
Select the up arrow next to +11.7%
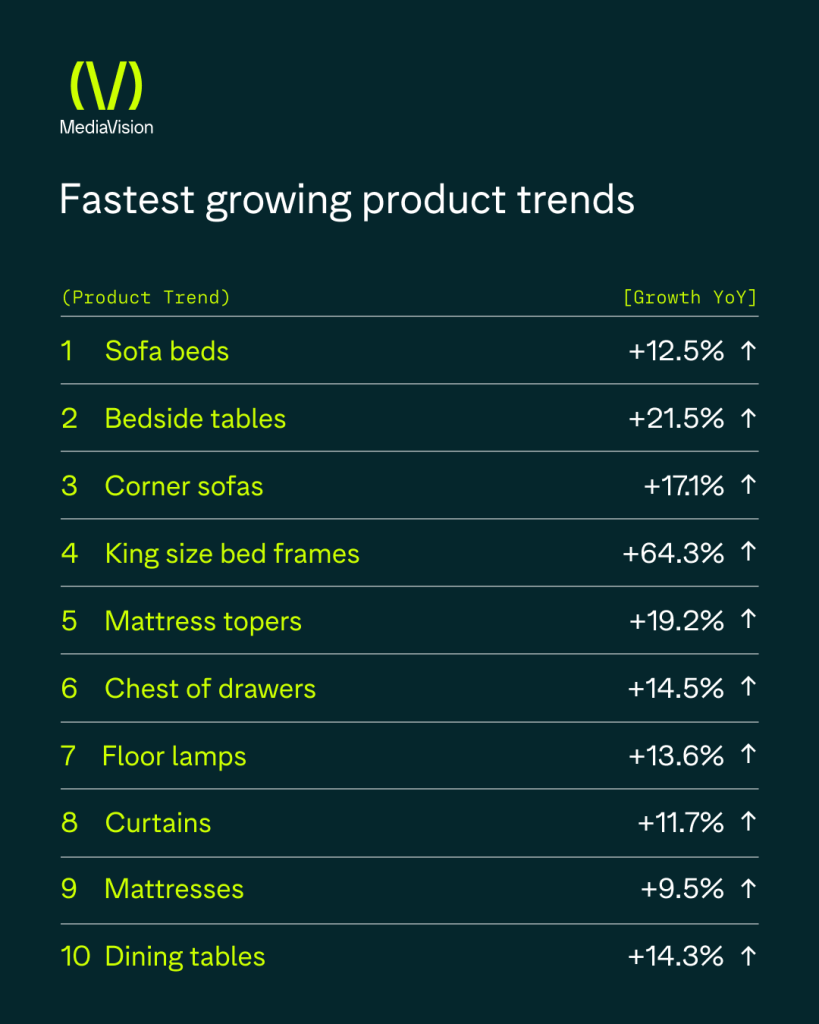click(x=747, y=823)
